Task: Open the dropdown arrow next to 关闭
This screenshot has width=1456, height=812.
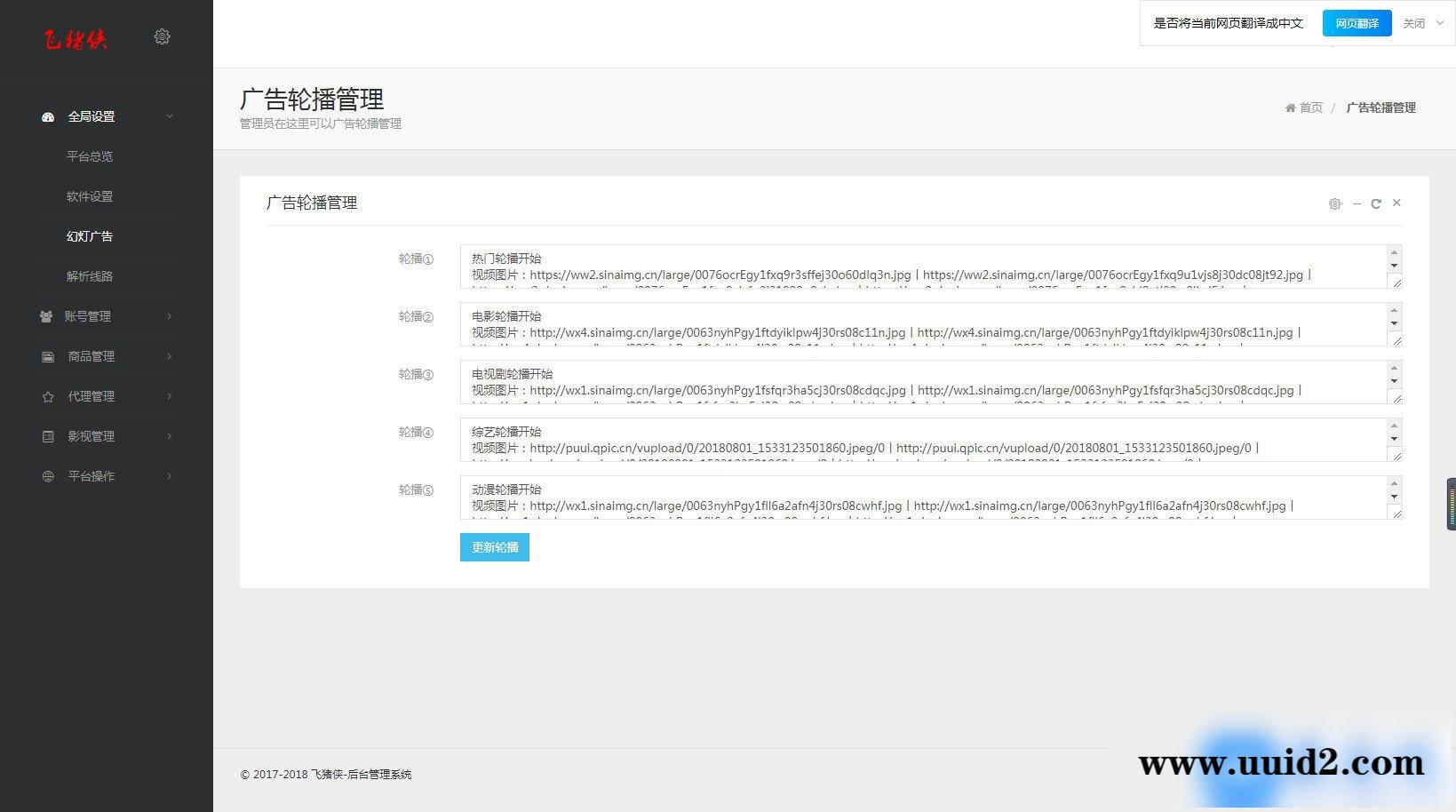Action: click(x=1440, y=23)
